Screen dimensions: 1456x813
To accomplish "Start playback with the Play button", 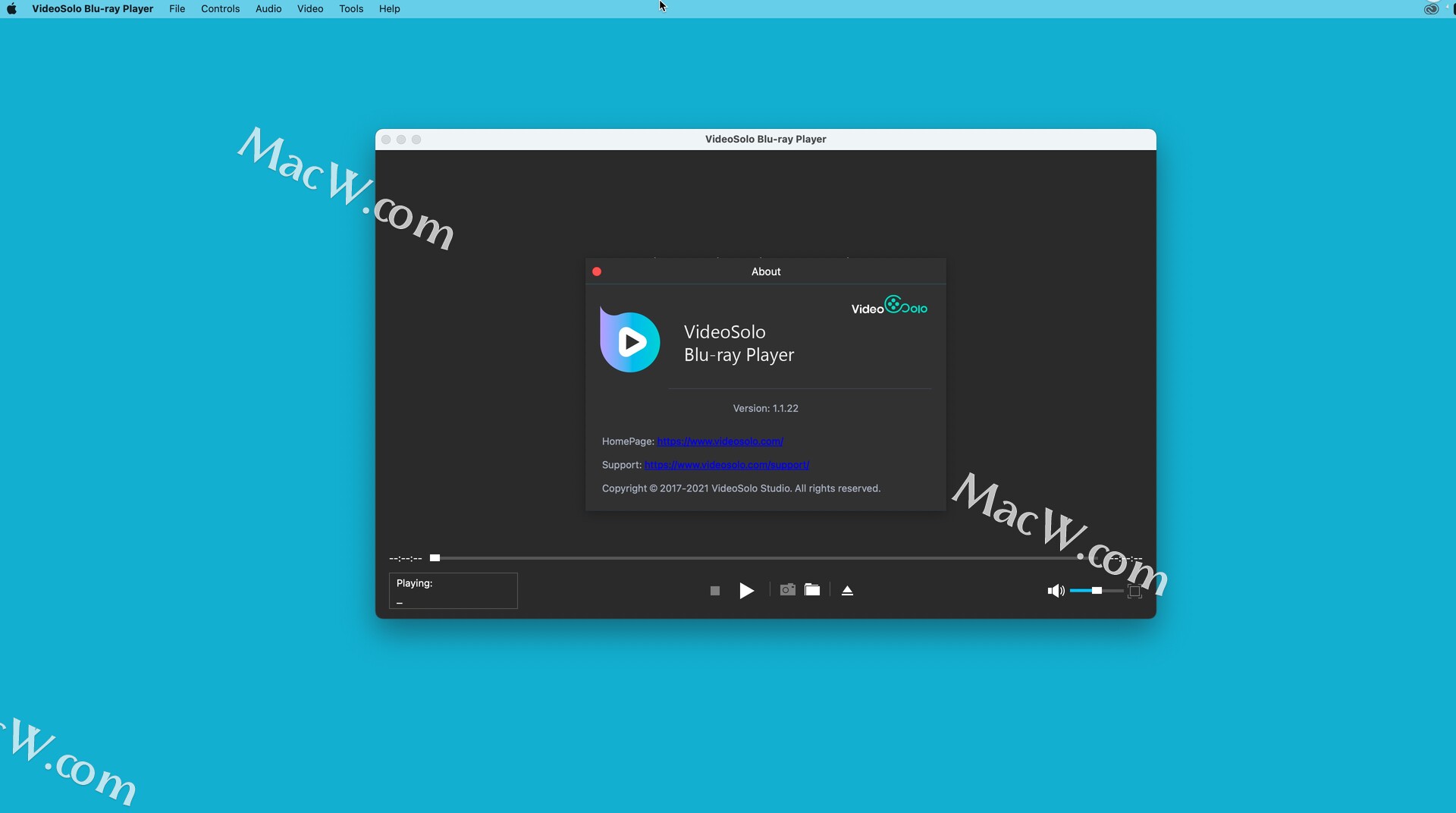I will pos(747,591).
